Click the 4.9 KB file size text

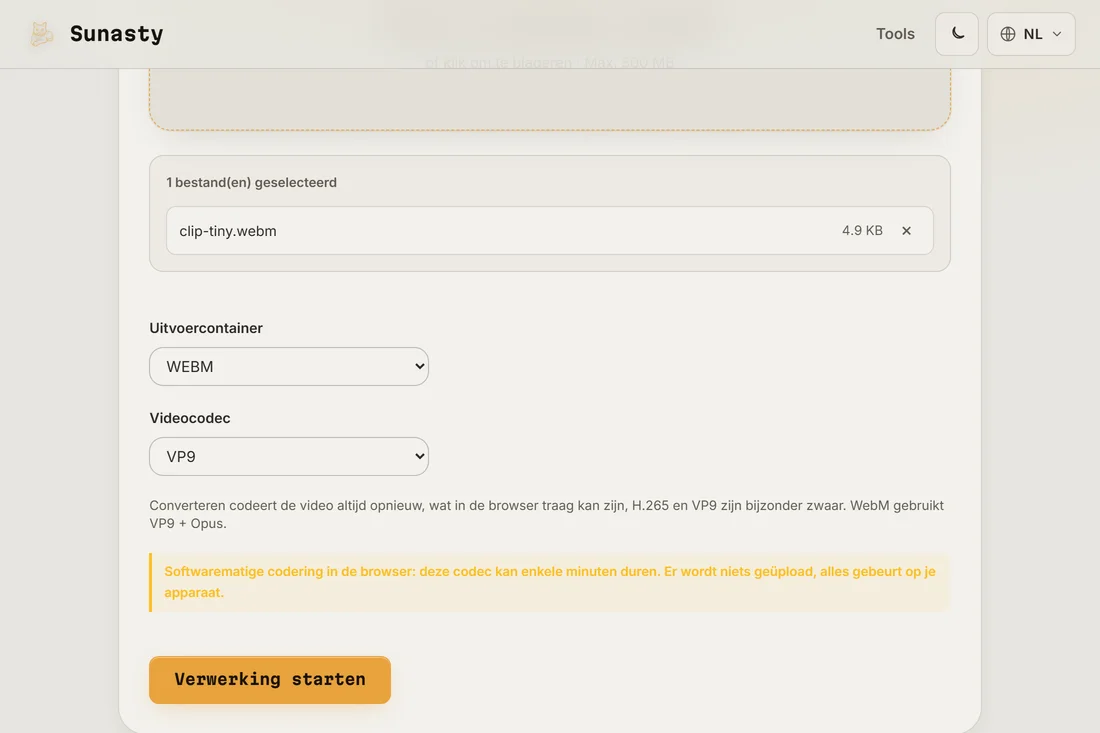[x=862, y=231]
